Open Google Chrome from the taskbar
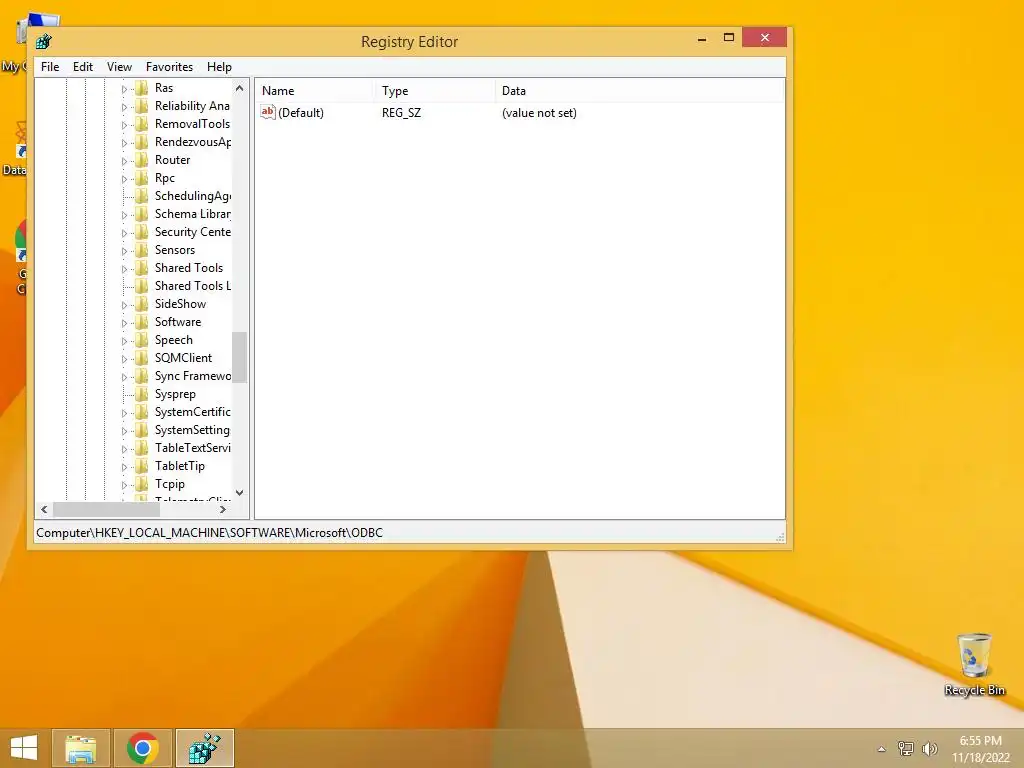1024x768 pixels. (143, 748)
